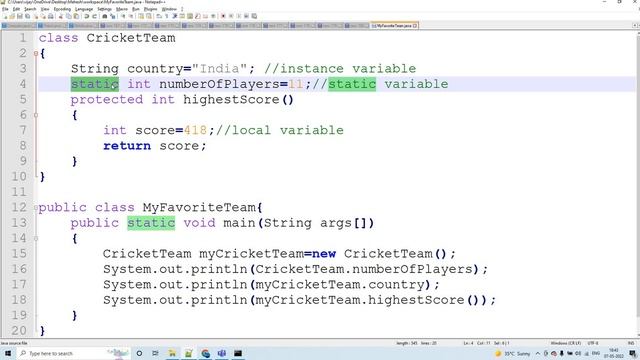Viewport: 640px width, 360px height.
Task: Click the Save toolbar icon
Action: (20, 16)
